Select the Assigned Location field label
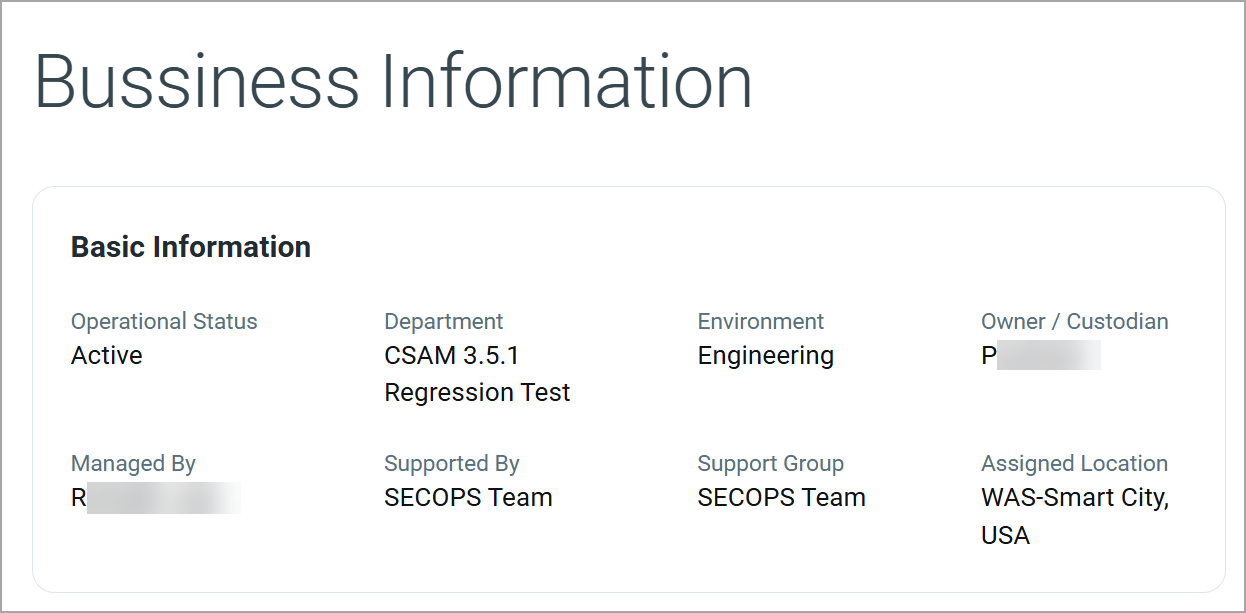Image resolution: width=1246 pixels, height=613 pixels. (1075, 464)
